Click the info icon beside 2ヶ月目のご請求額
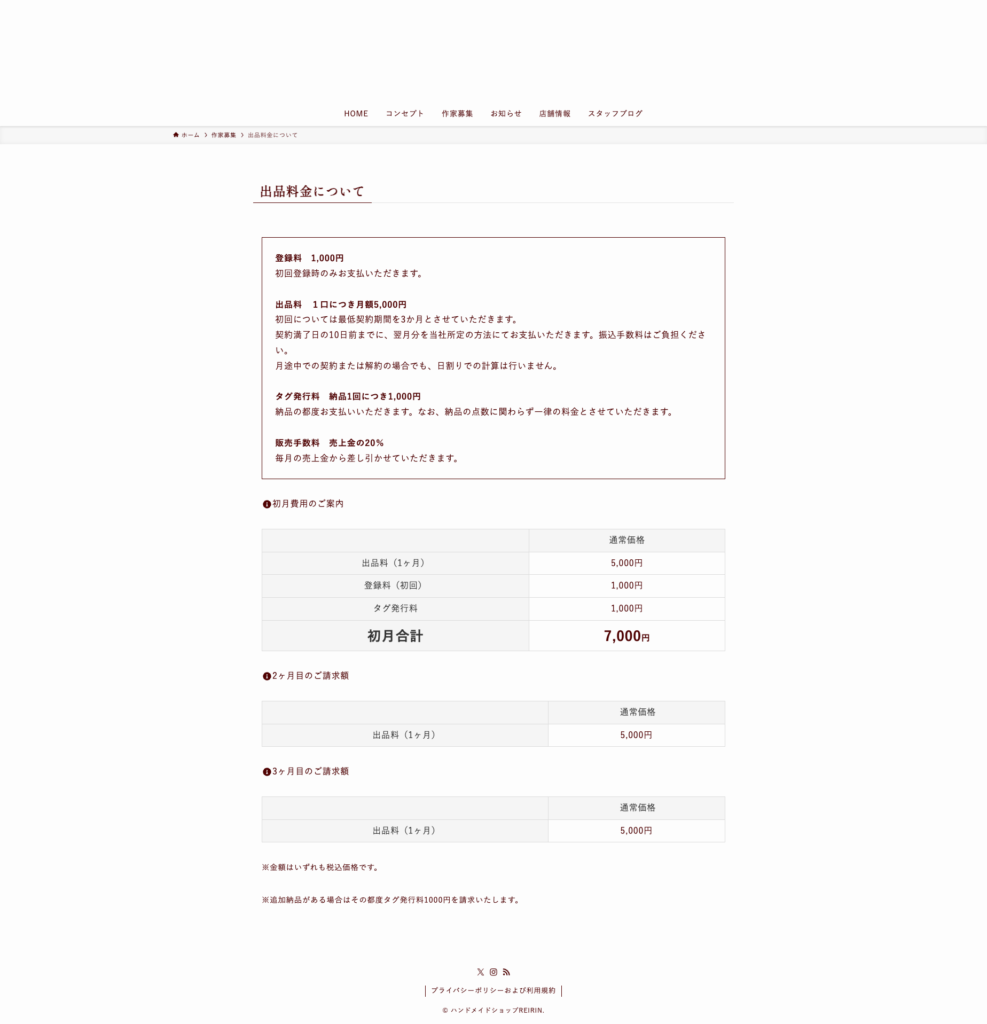Viewport: 987px width, 1024px height. pyautogui.click(x=267, y=676)
